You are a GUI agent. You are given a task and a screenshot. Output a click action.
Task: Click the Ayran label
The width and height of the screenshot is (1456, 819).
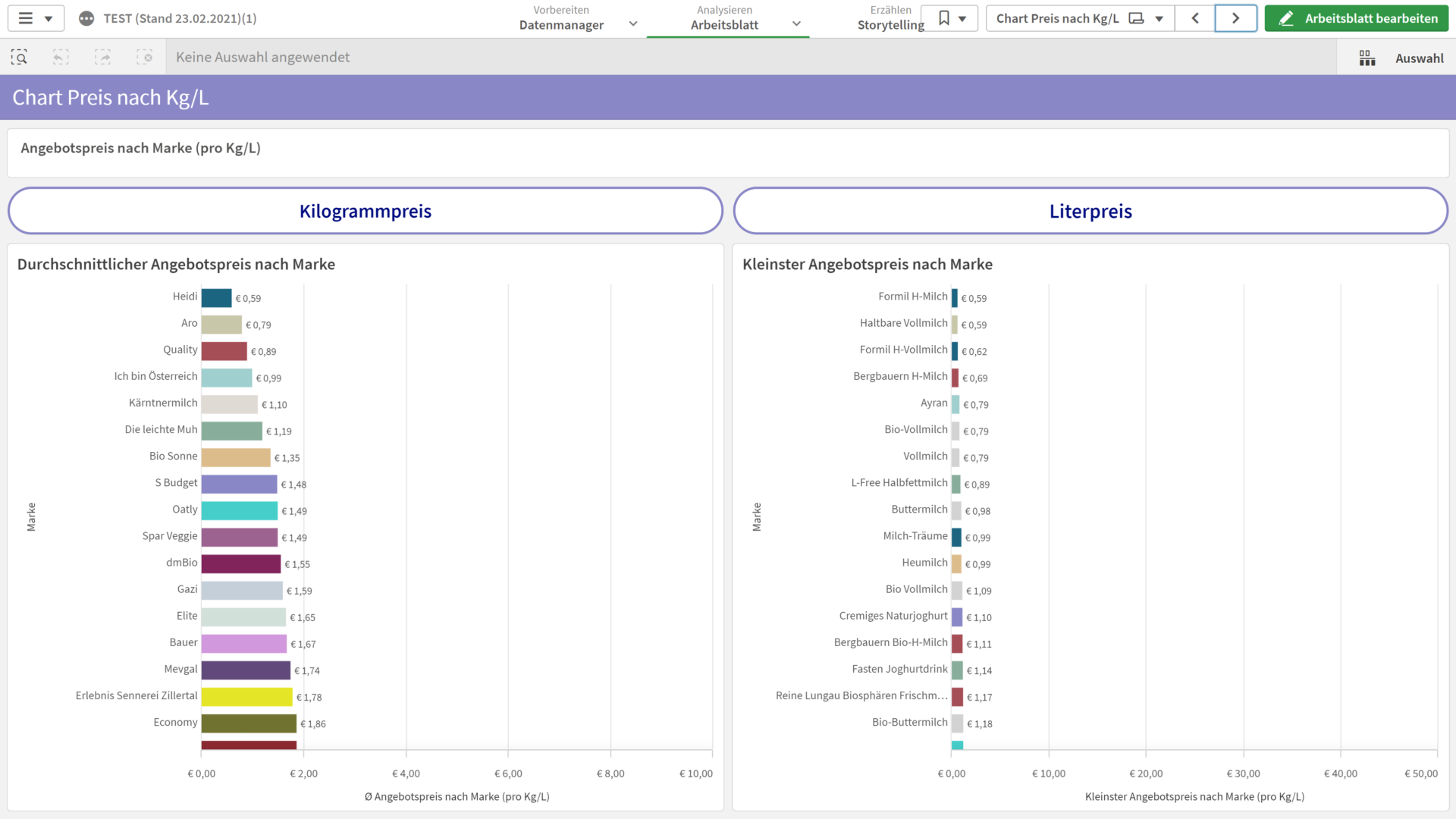934,403
